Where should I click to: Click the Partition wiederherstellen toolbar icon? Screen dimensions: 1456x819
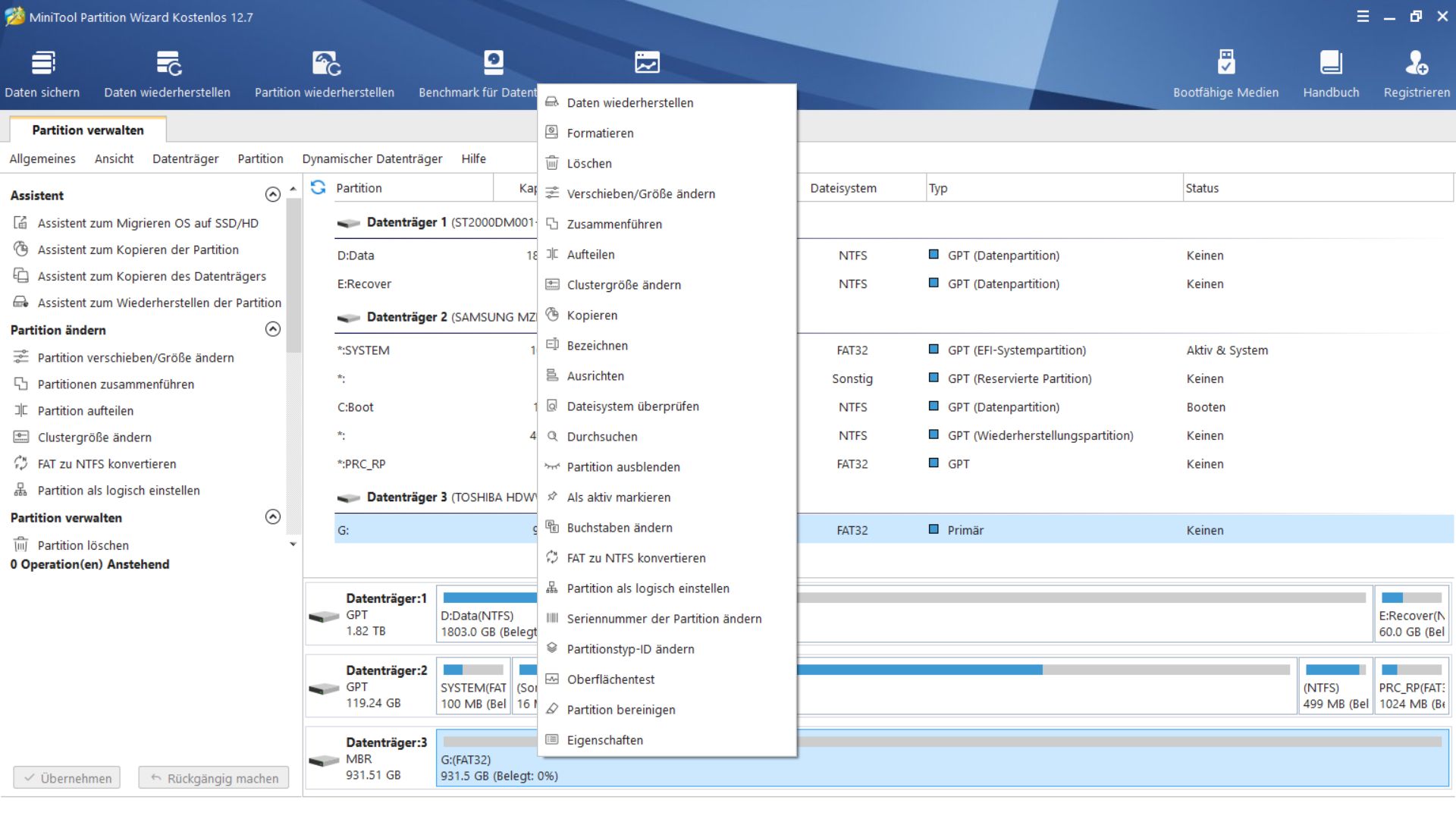325,64
